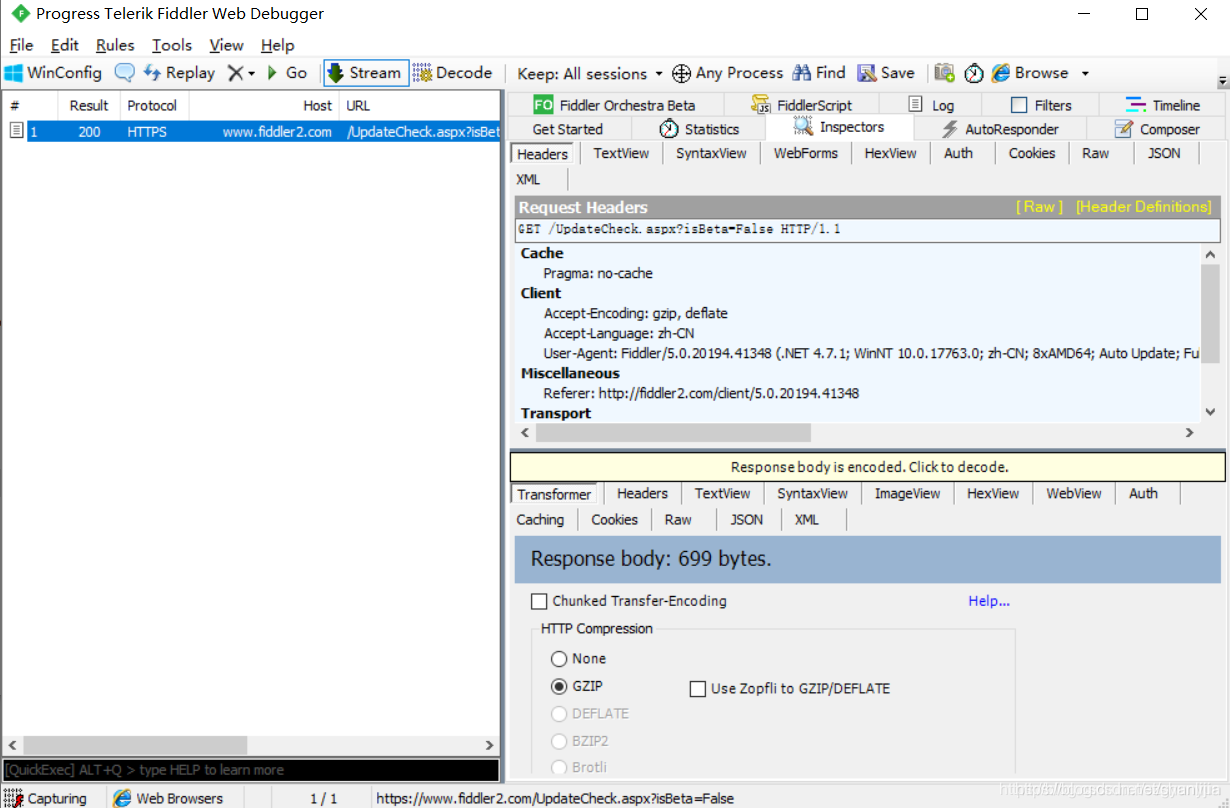Enable Chunked Transfer-Encoding checkbox
The width and height of the screenshot is (1230, 808).
click(x=539, y=602)
